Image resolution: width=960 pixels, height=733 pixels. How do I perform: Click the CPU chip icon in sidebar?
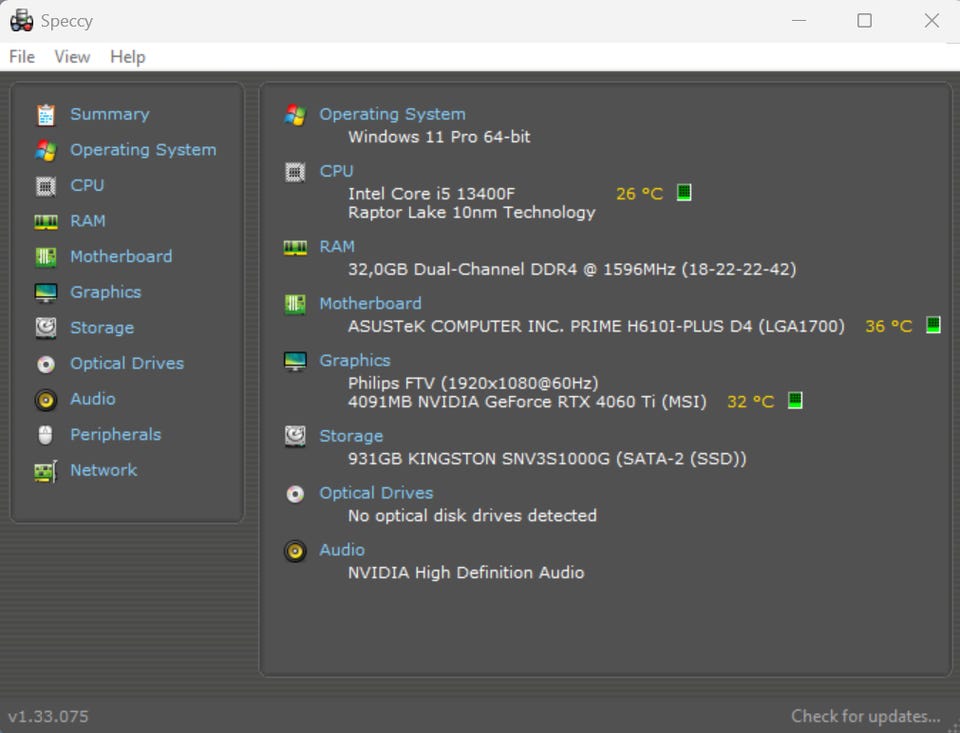point(46,186)
